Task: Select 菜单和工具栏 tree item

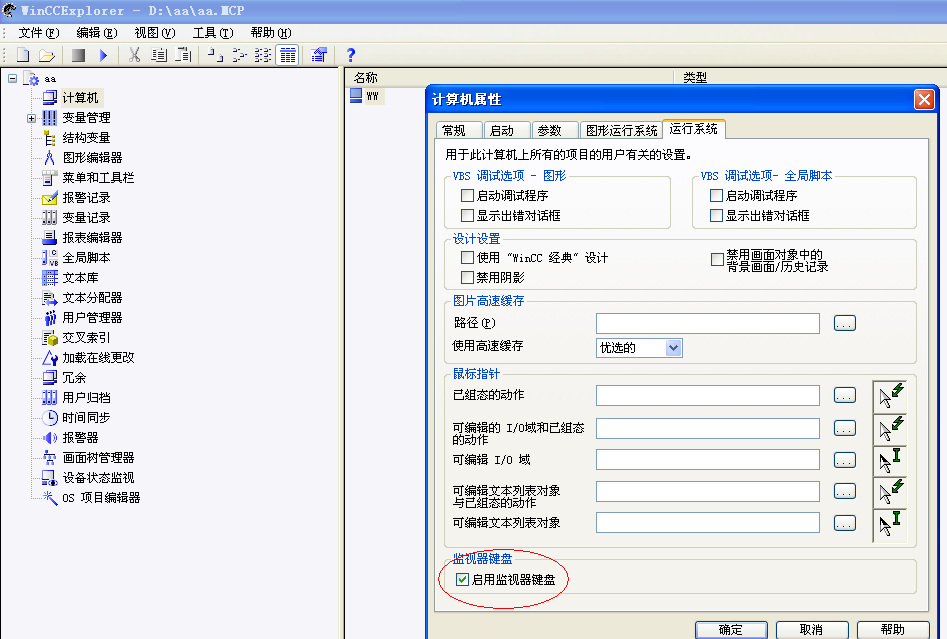Action: pos(98,178)
